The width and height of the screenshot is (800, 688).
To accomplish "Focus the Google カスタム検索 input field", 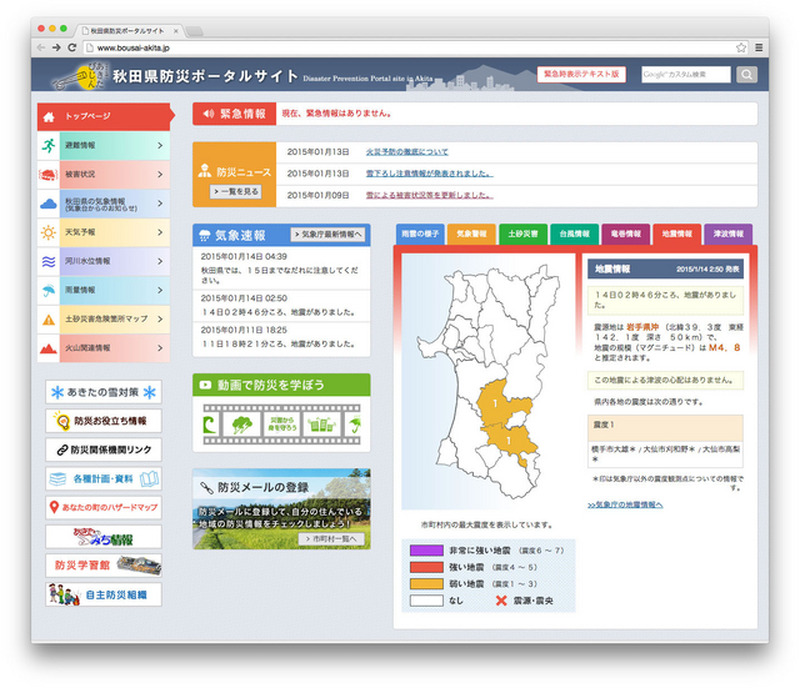I will (685, 74).
